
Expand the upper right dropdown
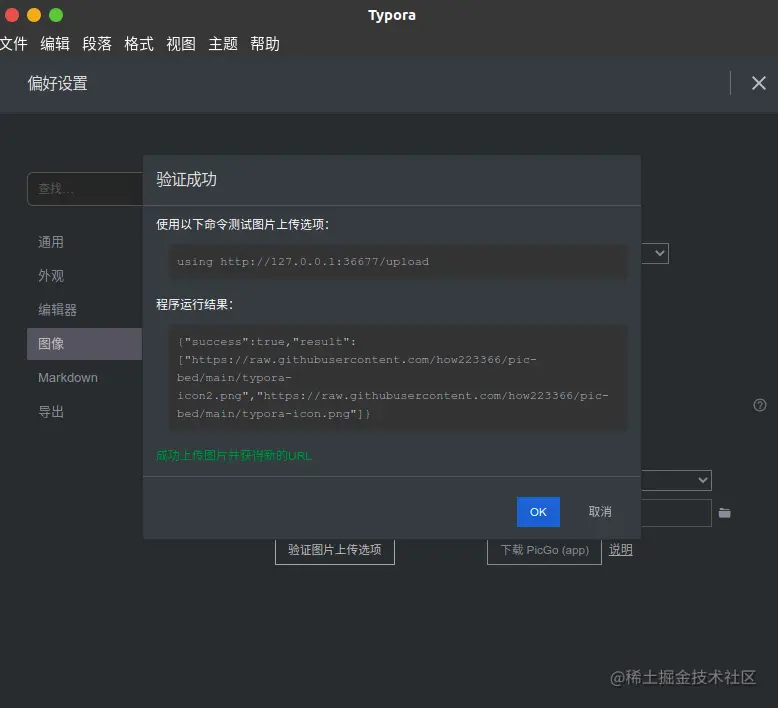(x=655, y=254)
